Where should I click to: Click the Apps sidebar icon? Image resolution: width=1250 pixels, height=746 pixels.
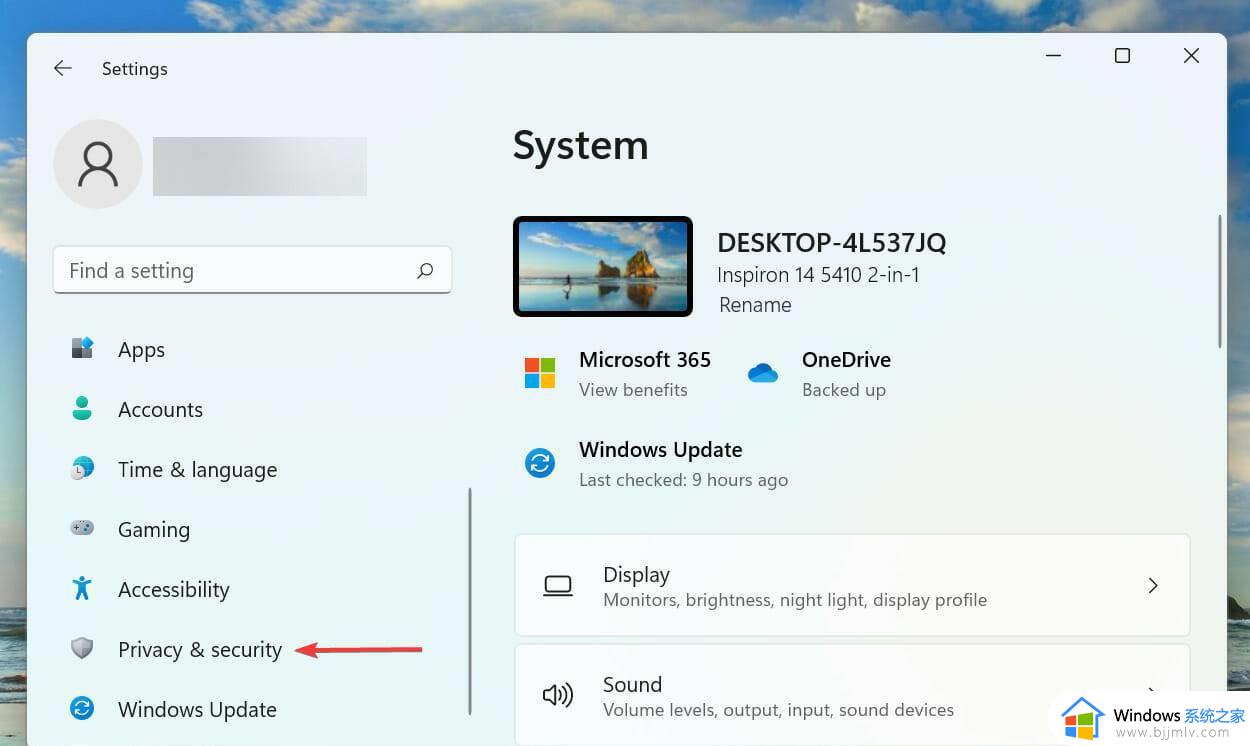[x=82, y=349]
